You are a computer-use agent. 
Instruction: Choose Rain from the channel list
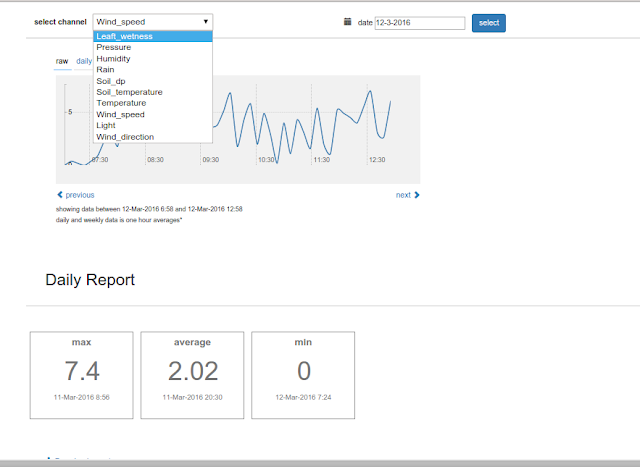pos(153,70)
